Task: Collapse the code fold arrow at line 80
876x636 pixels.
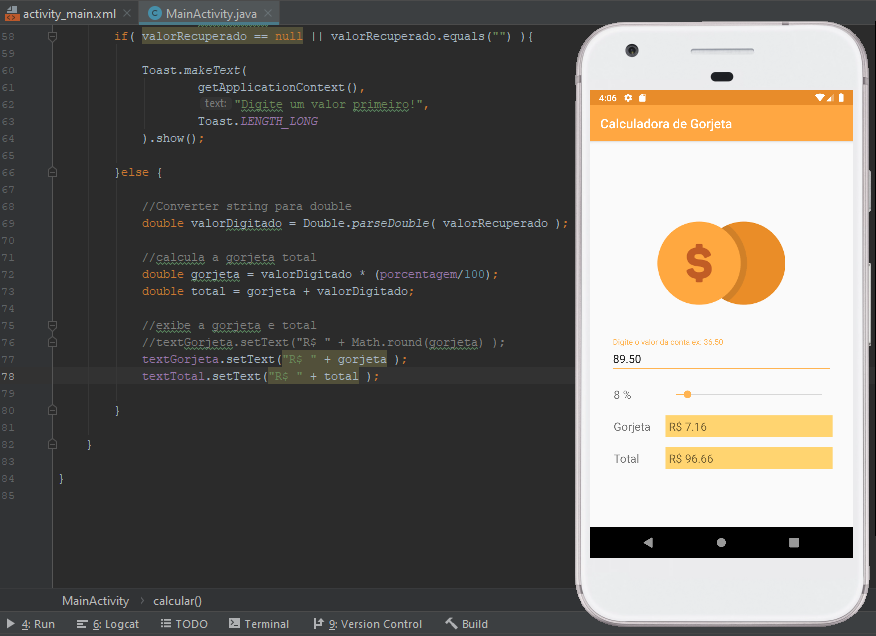Action: [x=52, y=409]
